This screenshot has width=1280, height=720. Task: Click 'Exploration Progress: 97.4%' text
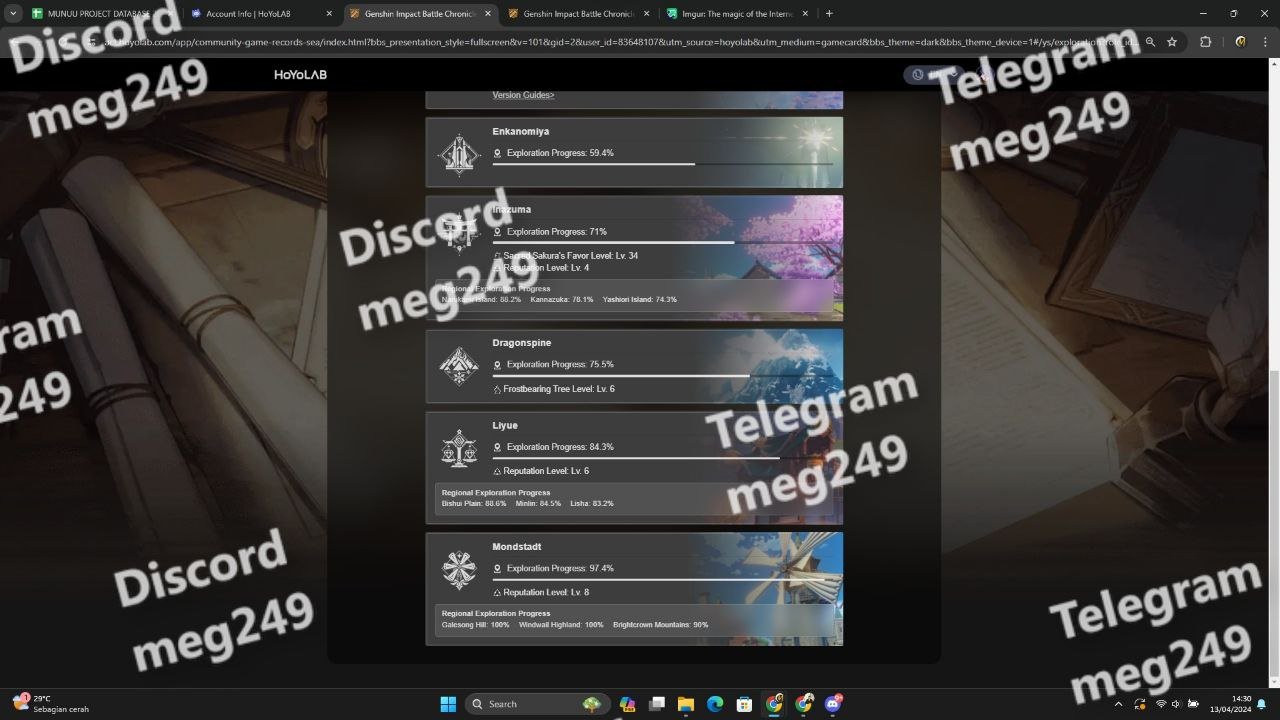[x=560, y=568]
